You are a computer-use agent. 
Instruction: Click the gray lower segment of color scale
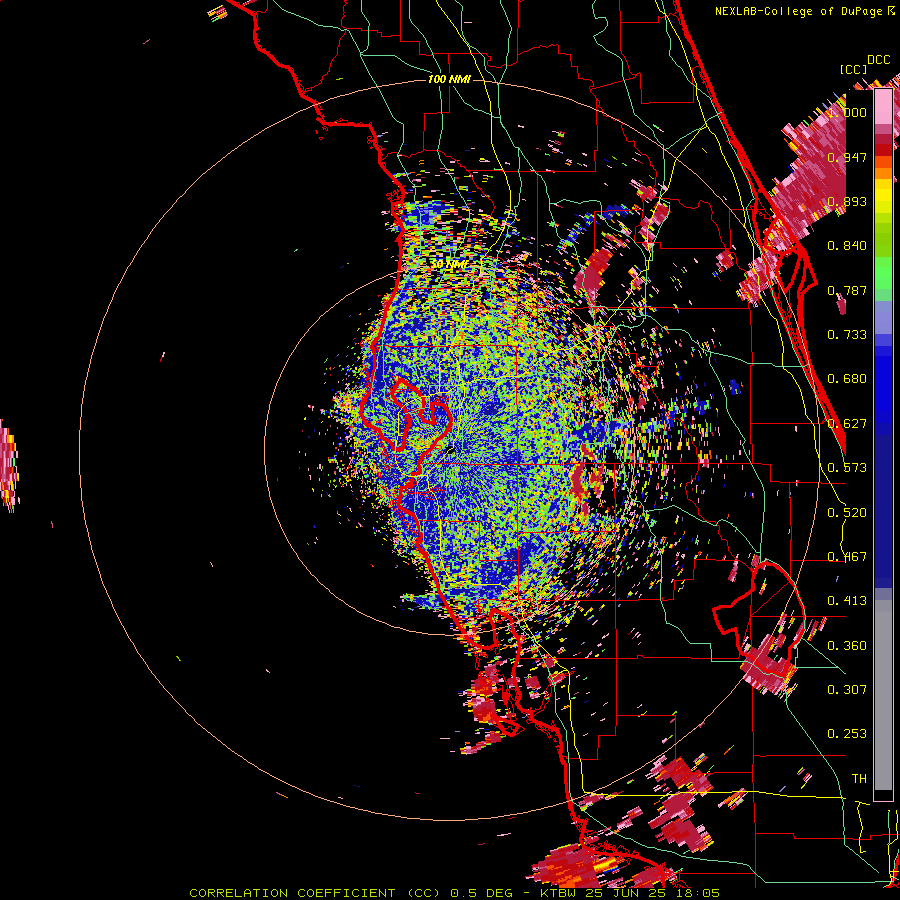click(883, 695)
